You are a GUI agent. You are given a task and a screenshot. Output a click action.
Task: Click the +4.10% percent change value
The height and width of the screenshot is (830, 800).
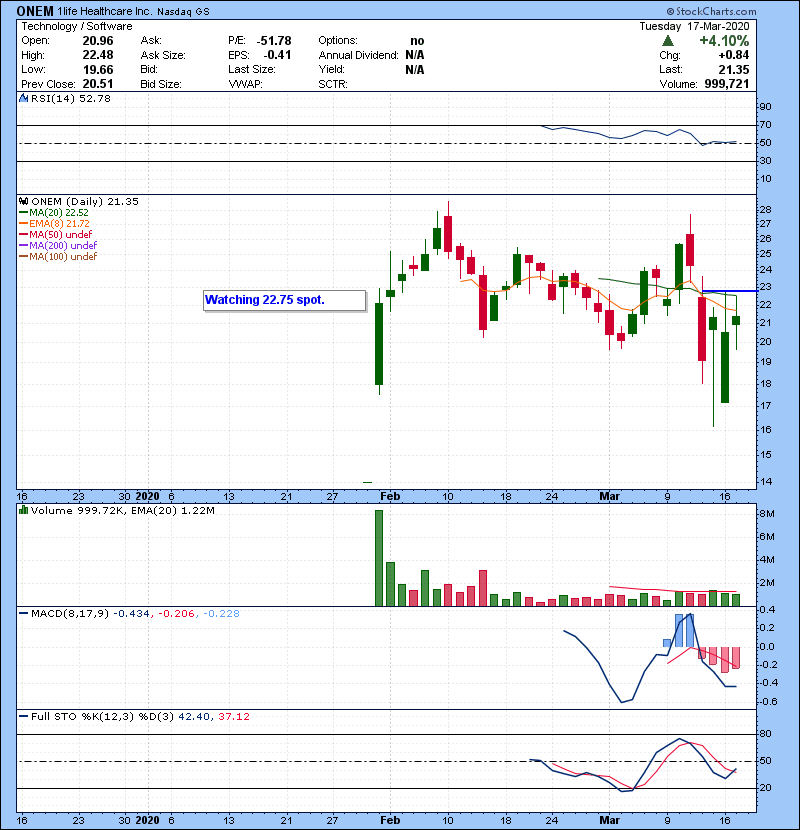pyautogui.click(x=724, y=41)
